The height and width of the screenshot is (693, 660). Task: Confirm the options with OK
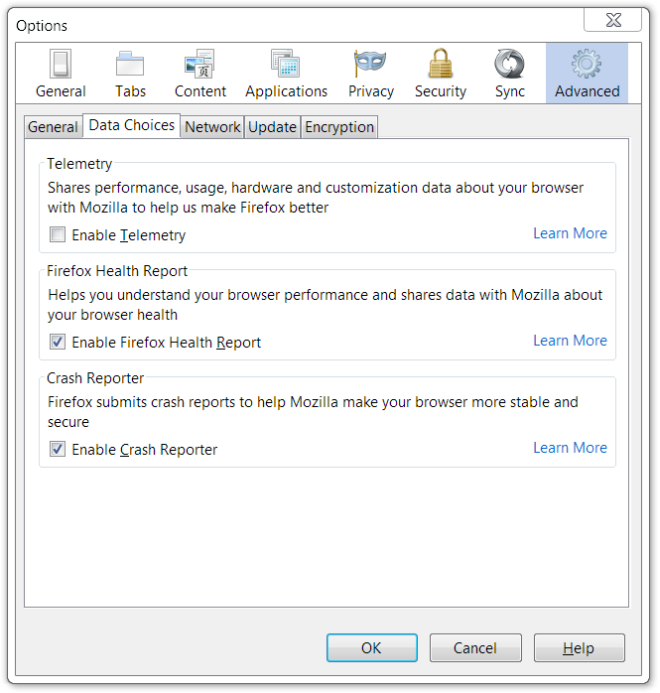click(x=372, y=648)
